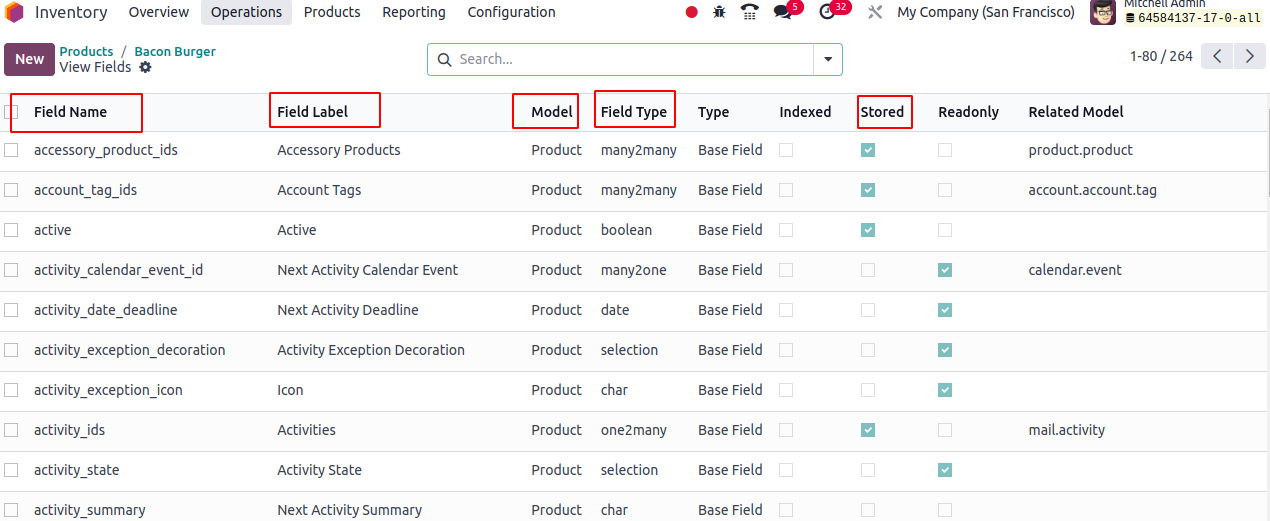This screenshot has width=1270, height=521.
Task: Open the Reporting menu
Action: 414,13
